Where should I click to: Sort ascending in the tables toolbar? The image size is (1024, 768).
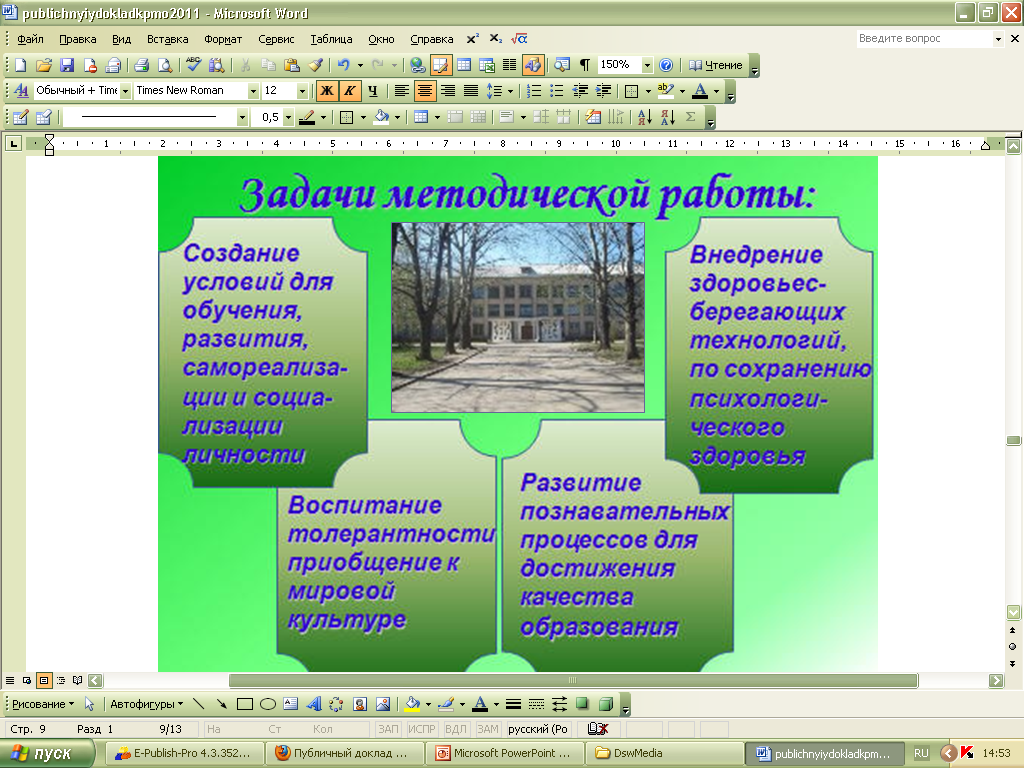click(645, 118)
